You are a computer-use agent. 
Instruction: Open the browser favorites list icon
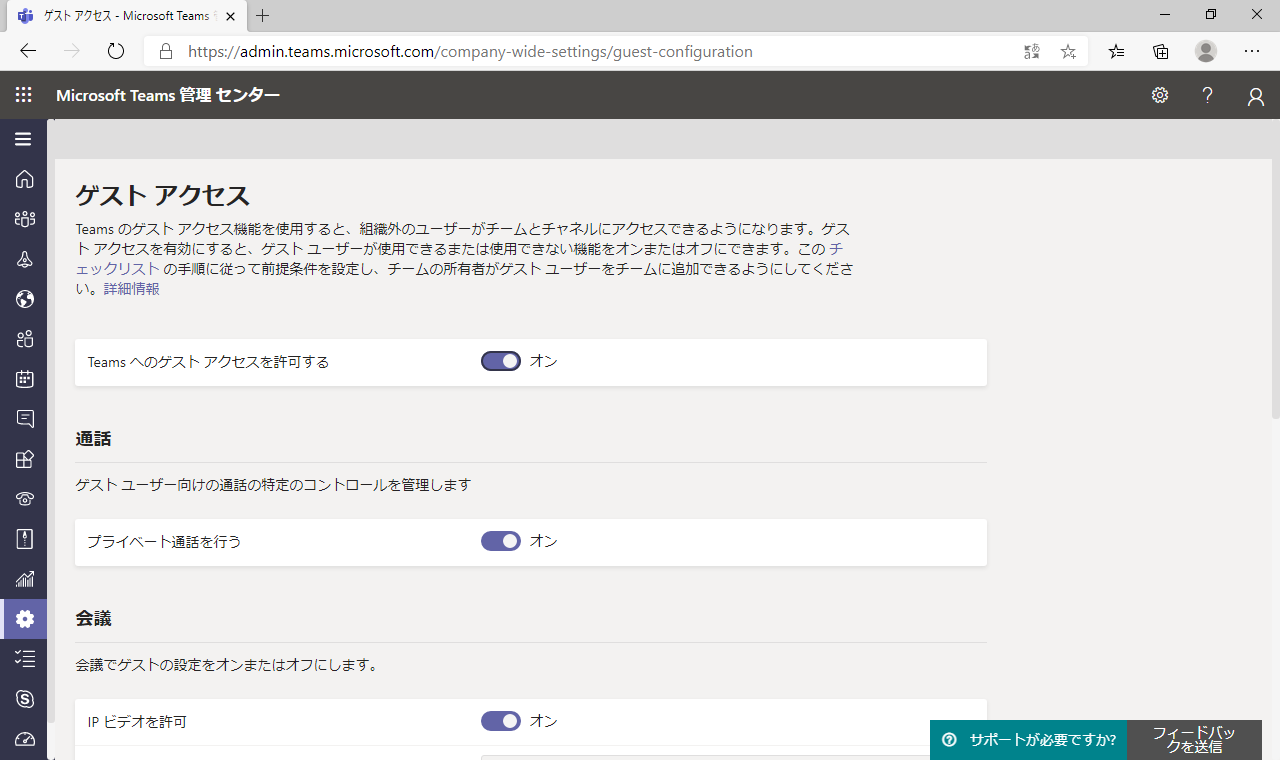(x=1117, y=51)
